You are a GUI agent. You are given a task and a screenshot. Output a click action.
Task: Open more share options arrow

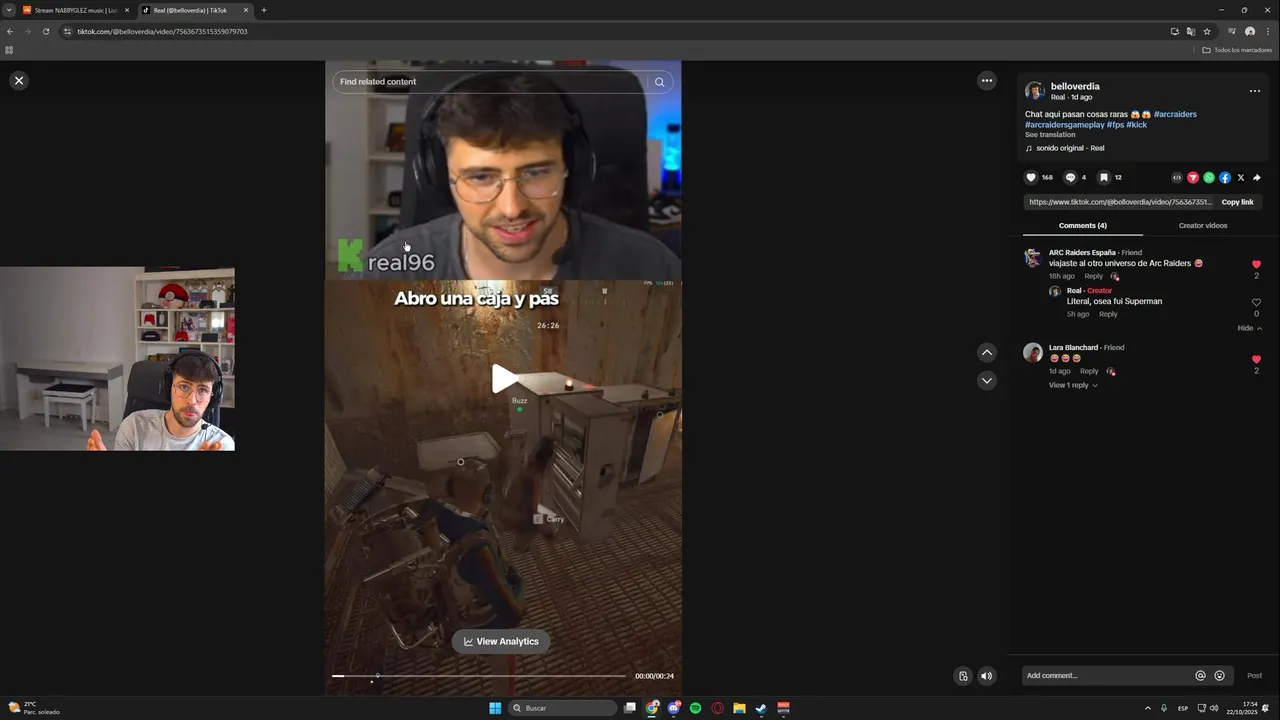pos(1257,177)
